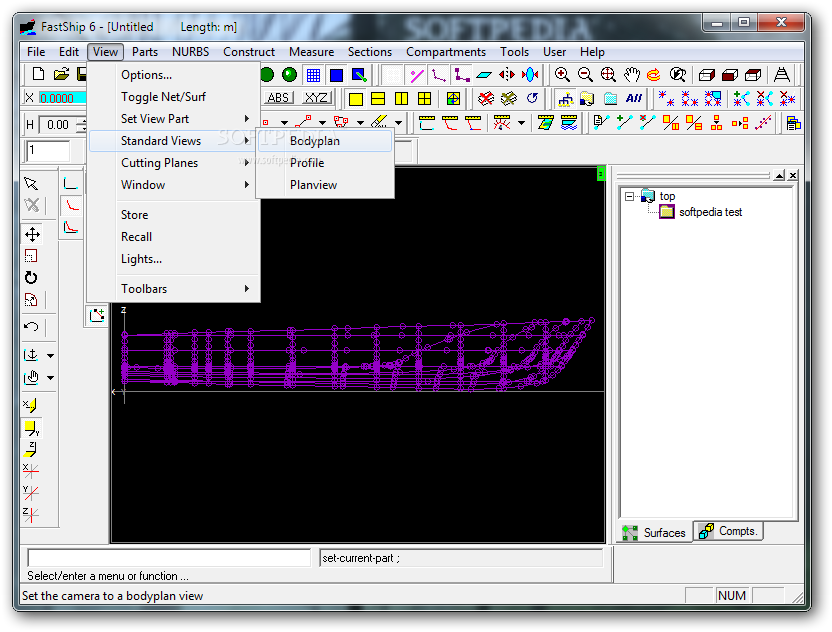Toggle the red Y axis lines constraint
The height and width of the screenshot is (632, 832).
(31, 492)
